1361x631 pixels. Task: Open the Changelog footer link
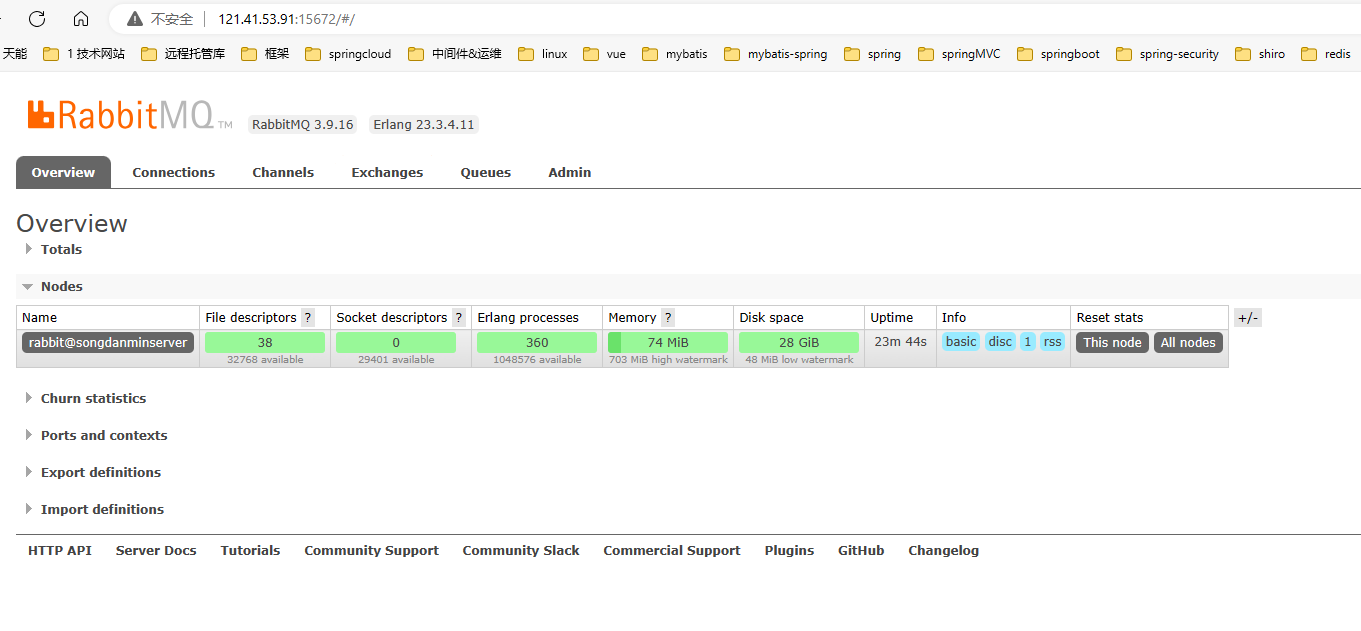[943, 550]
